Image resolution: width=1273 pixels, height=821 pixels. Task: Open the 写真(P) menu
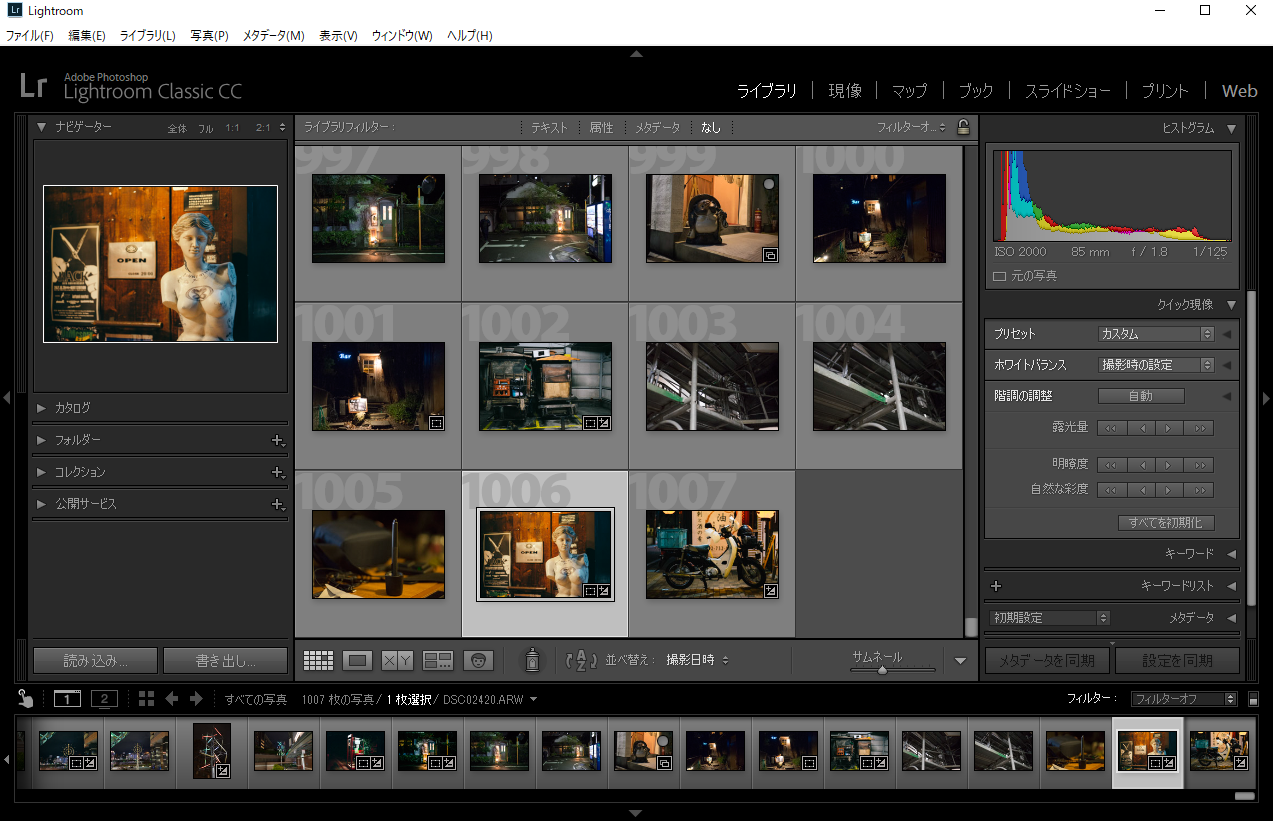[x=209, y=35]
